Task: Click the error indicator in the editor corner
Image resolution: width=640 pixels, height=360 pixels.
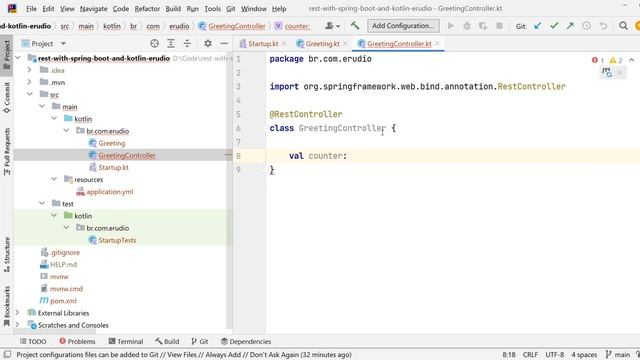Action: point(598,60)
